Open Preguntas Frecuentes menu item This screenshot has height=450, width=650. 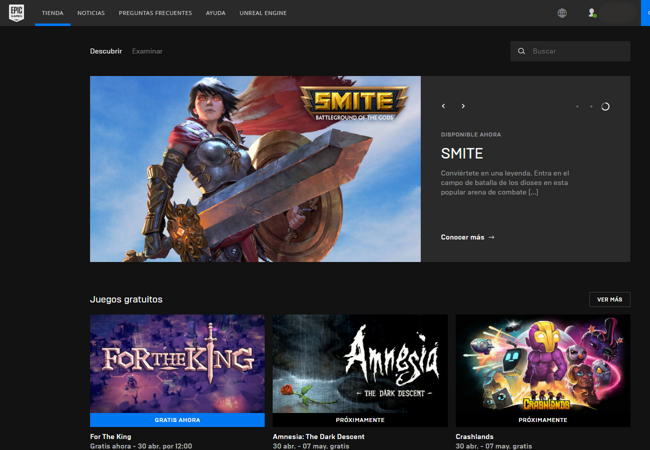click(155, 13)
